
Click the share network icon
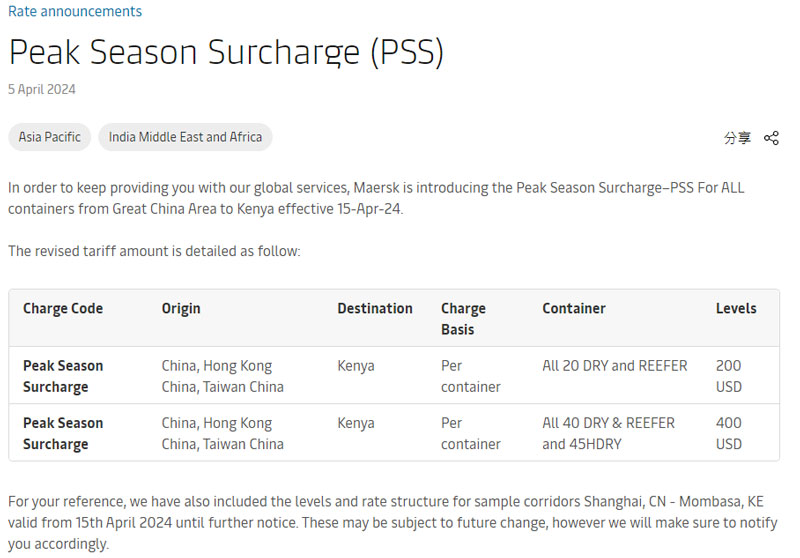[x=771, y=138]
